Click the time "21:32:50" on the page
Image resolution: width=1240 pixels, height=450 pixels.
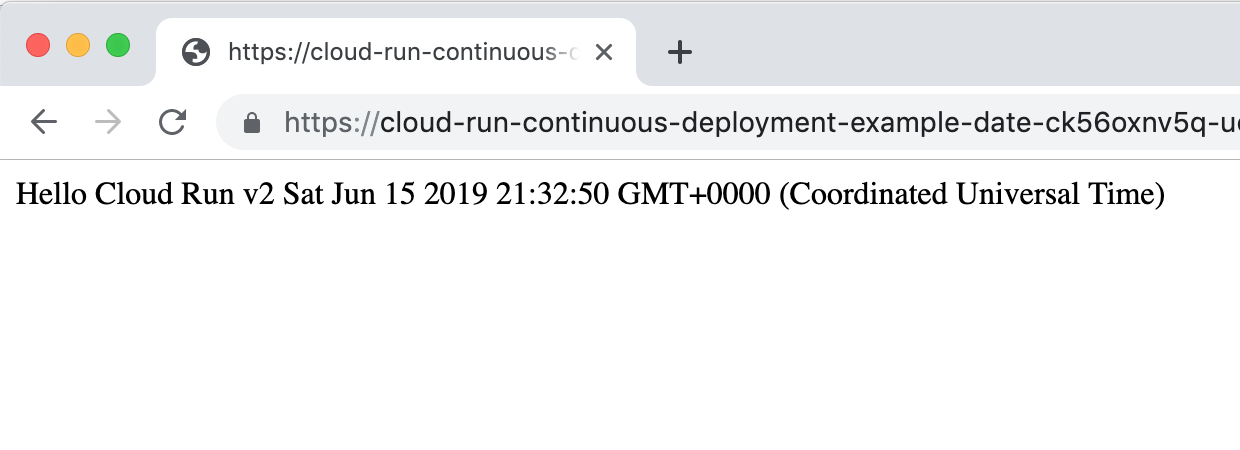[552, 194]
